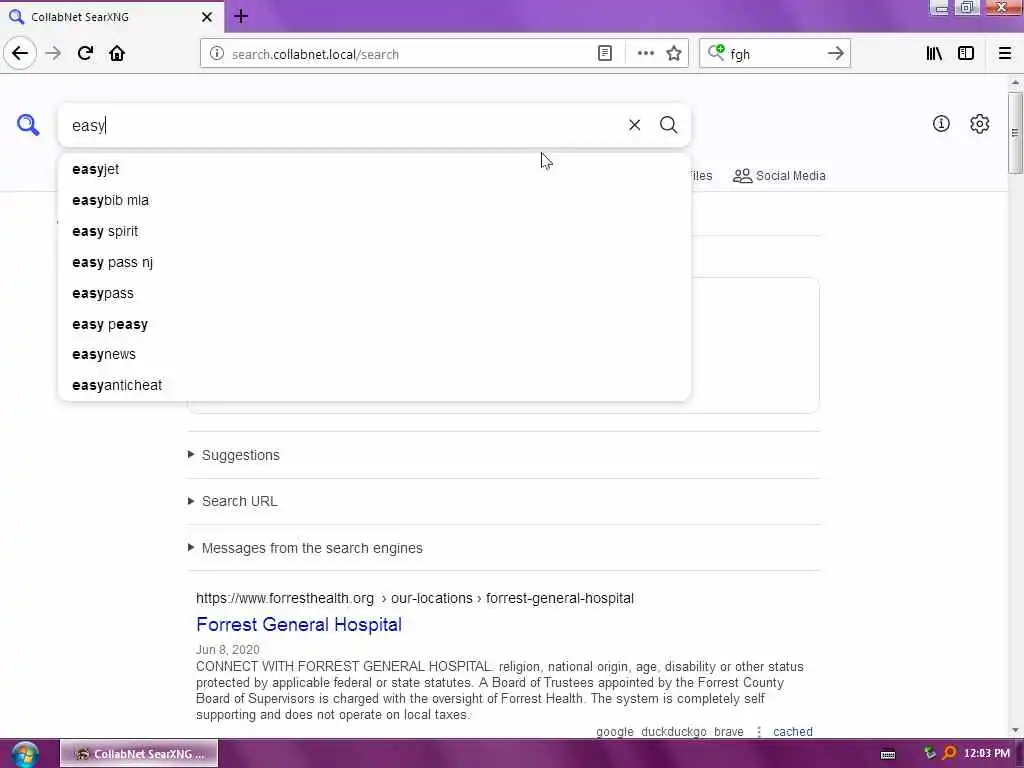1024x768 pixels.
Task: Run search with the magnifier button
Action: 668,125
